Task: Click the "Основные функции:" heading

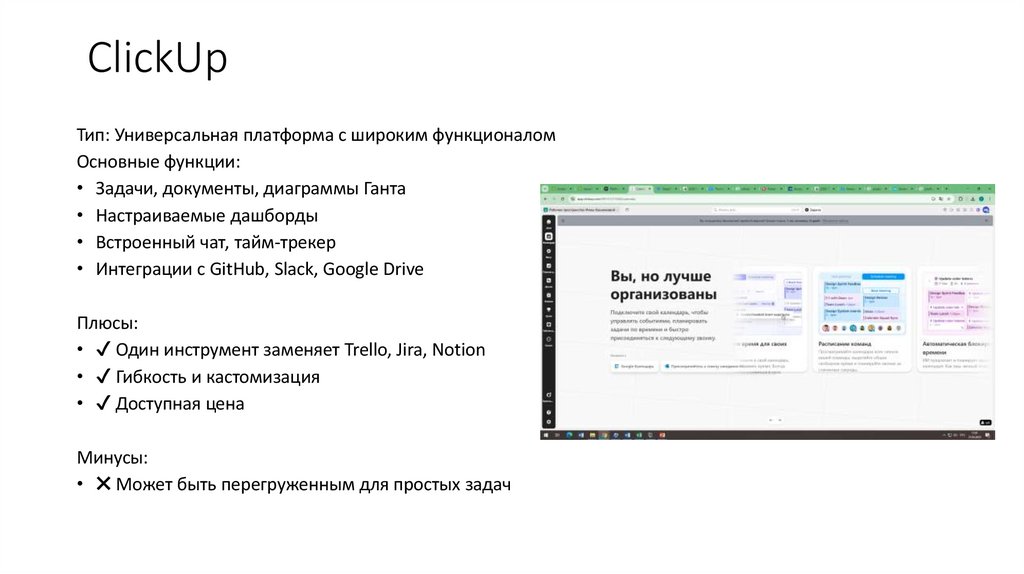Action: [x=158, y=162]
